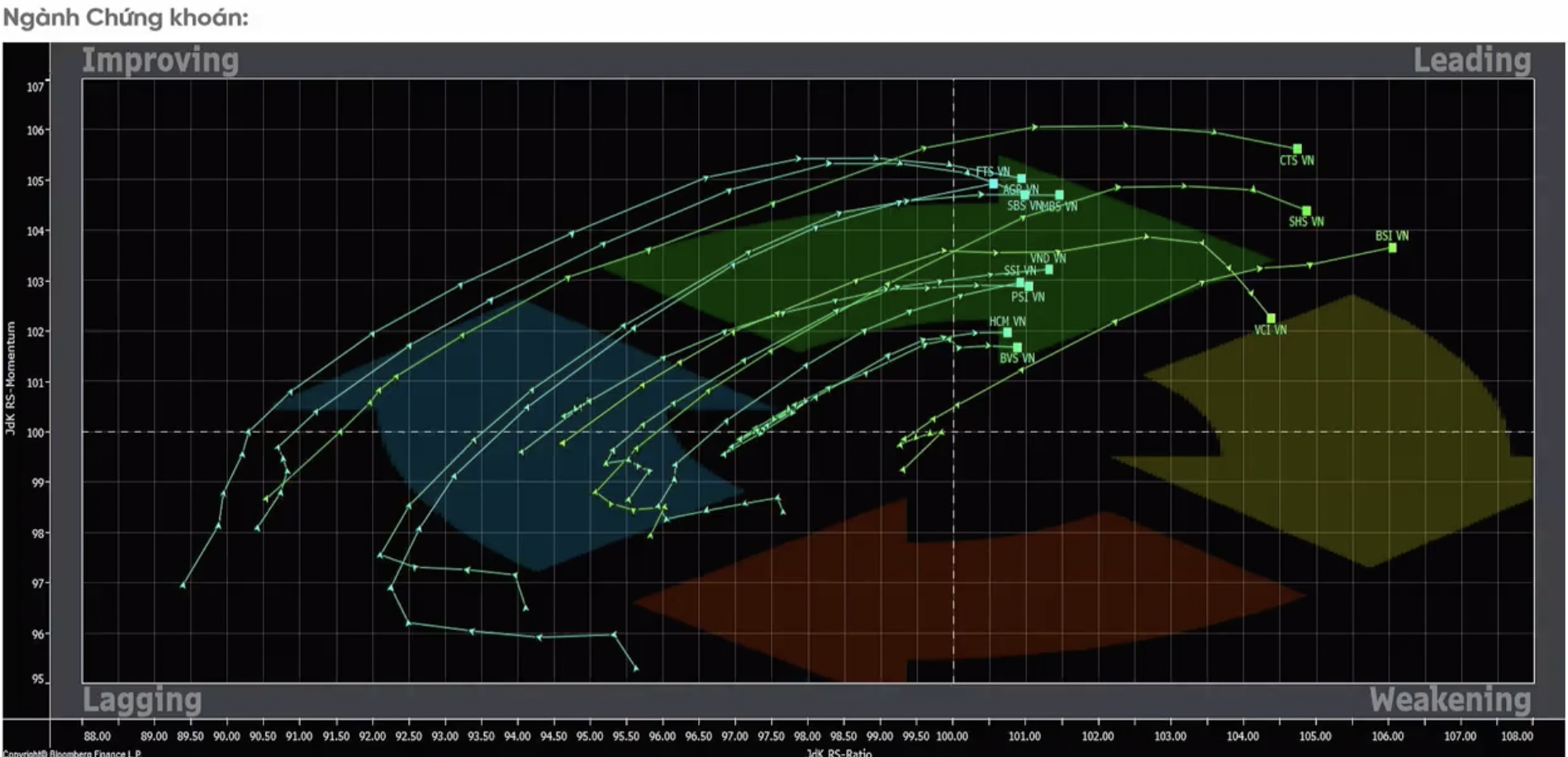Click the CTS VN square data marker
Screen dimensions: 1568x757
click(1297, 149)
